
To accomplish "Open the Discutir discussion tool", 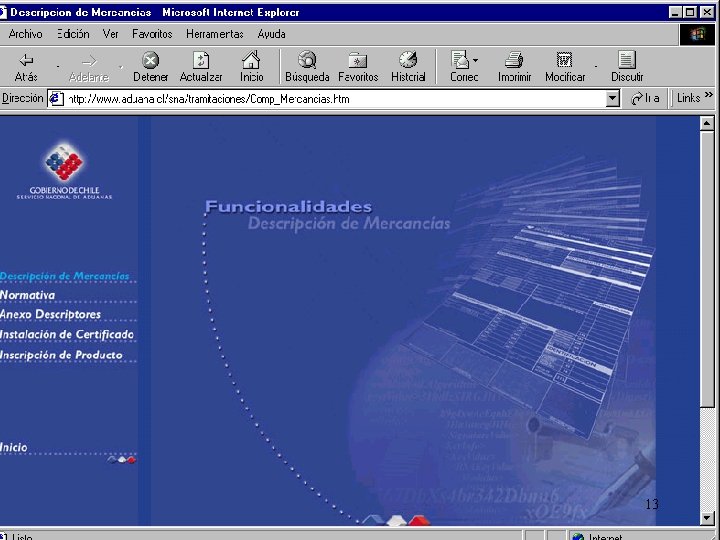I will click(x=627, y=67).
